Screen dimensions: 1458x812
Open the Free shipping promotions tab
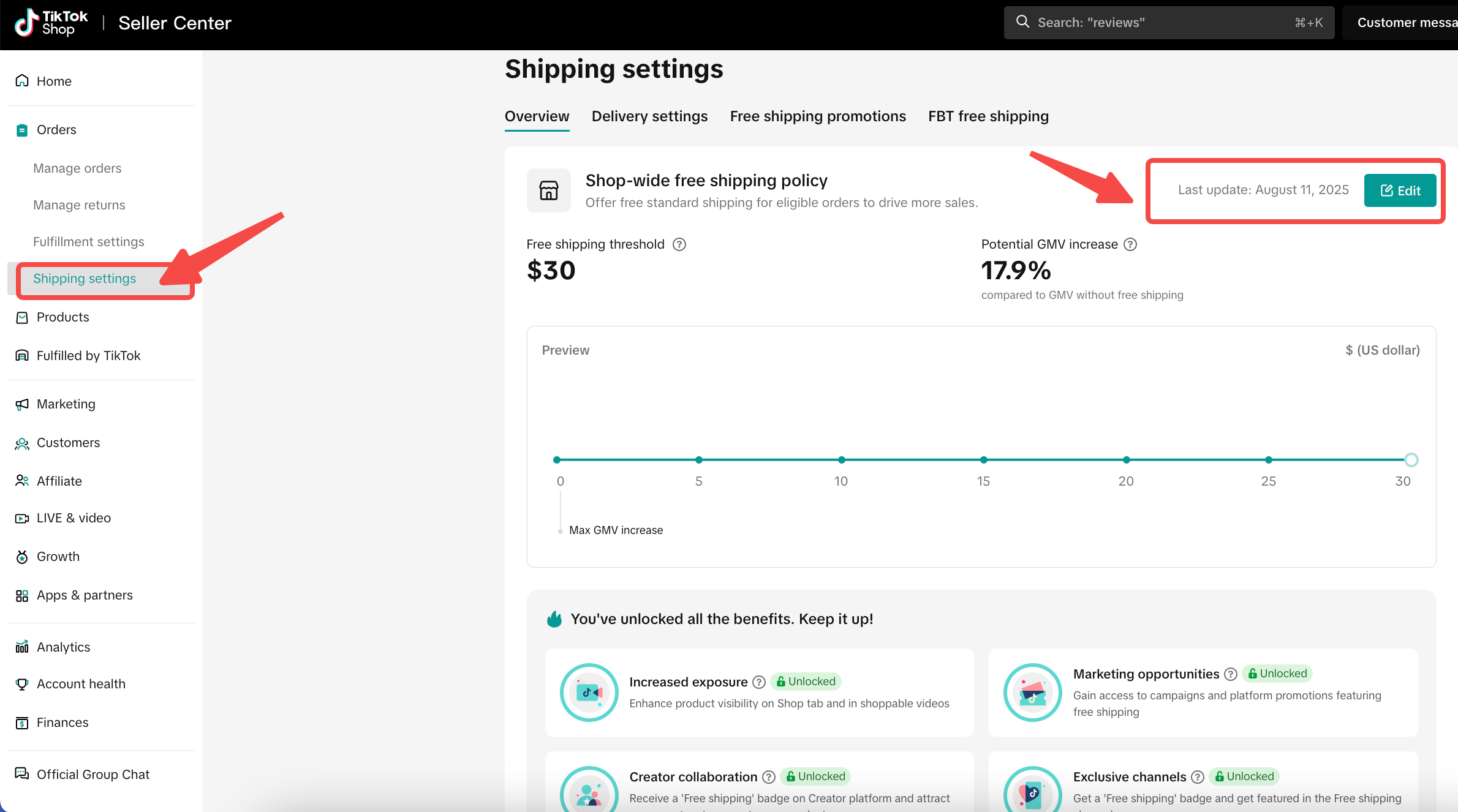click(817, 116)
